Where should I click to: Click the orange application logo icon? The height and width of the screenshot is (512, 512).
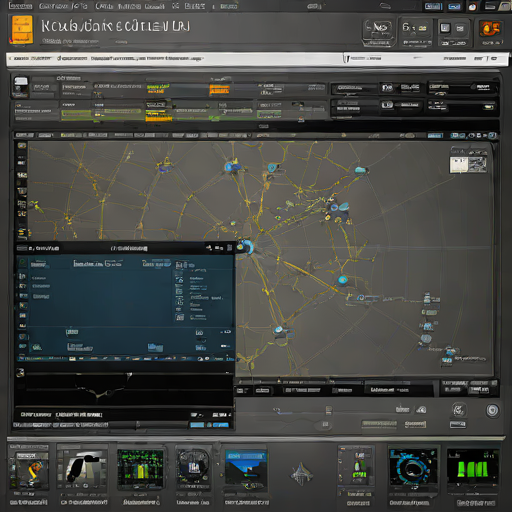coord(22,29)
